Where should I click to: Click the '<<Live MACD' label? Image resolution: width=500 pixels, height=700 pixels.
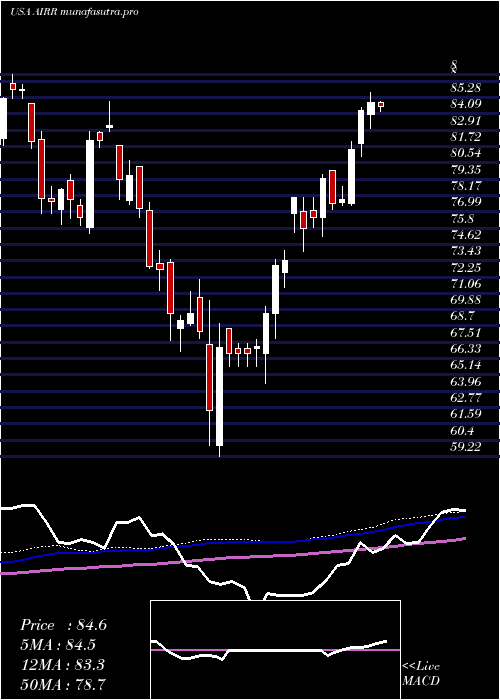pos(421,674)
